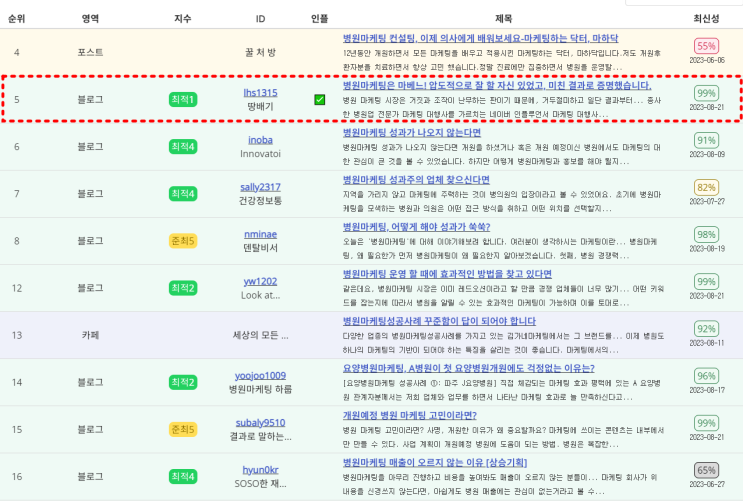Click the 인플 column header
The width and height of the screenshot is (743, 501).
(x=319, y=18)
